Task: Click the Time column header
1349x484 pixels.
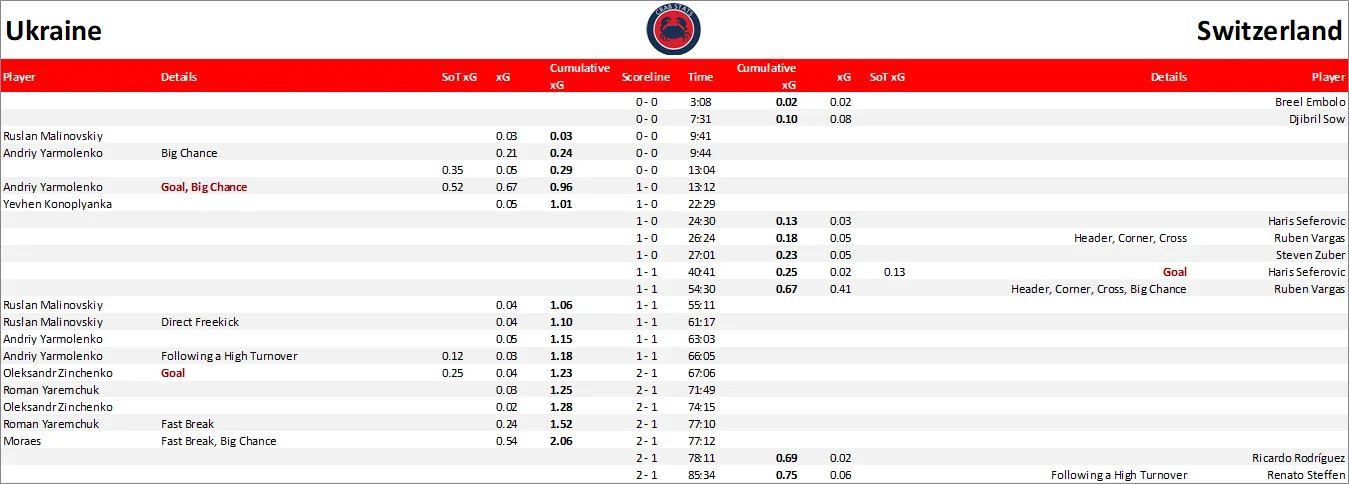Action: [700, 77]
